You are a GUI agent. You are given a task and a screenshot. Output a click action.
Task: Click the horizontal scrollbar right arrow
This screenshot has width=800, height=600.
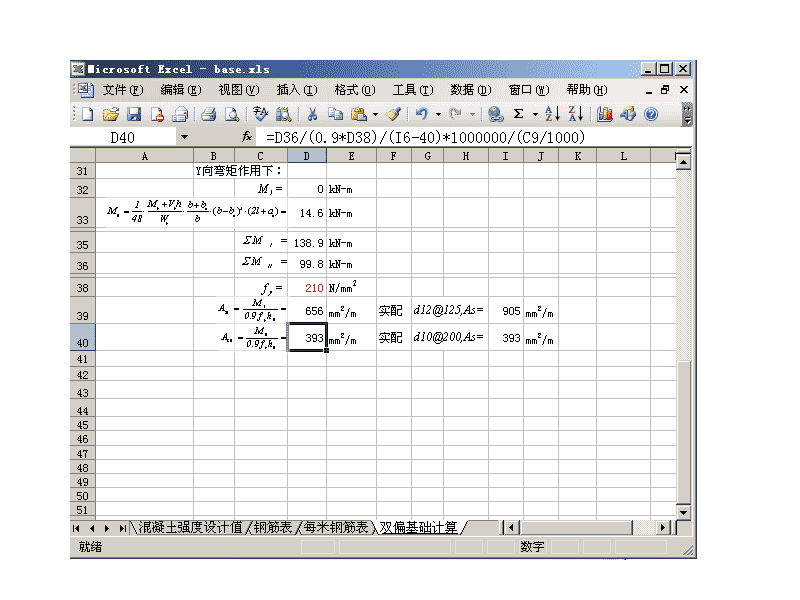pos(663,528)
